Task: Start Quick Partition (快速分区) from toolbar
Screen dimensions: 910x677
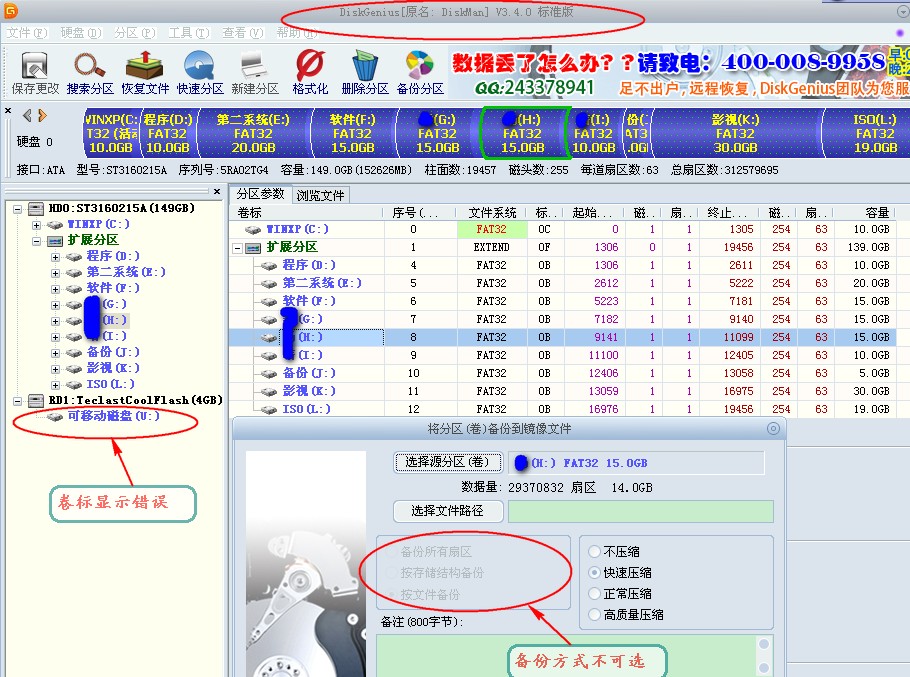Action: [x=200, y=73]
